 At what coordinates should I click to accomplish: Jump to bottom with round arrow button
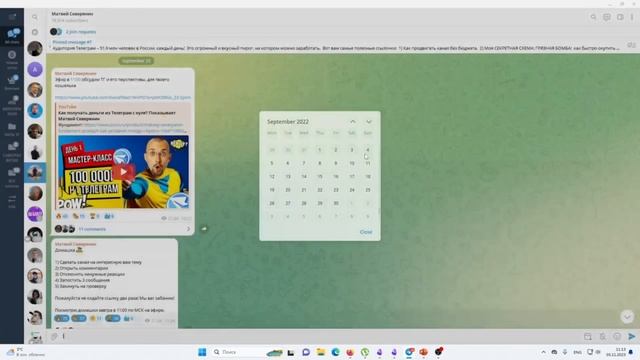[627, 316]
